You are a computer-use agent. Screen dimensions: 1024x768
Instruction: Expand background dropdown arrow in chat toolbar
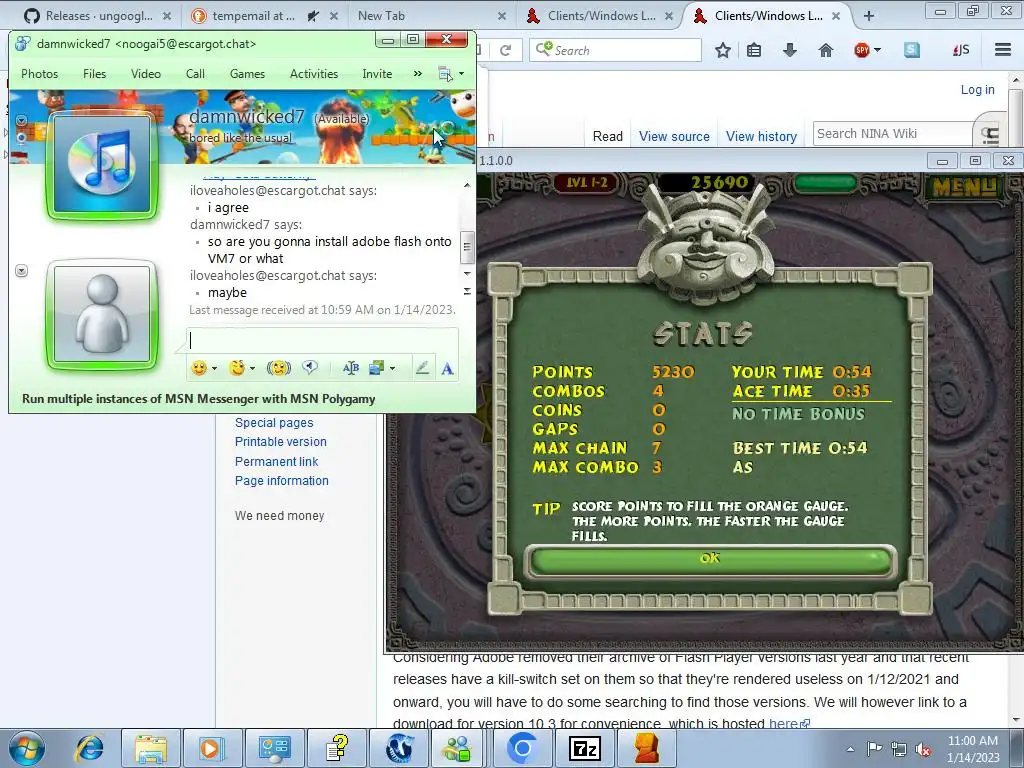pos(392,369)
